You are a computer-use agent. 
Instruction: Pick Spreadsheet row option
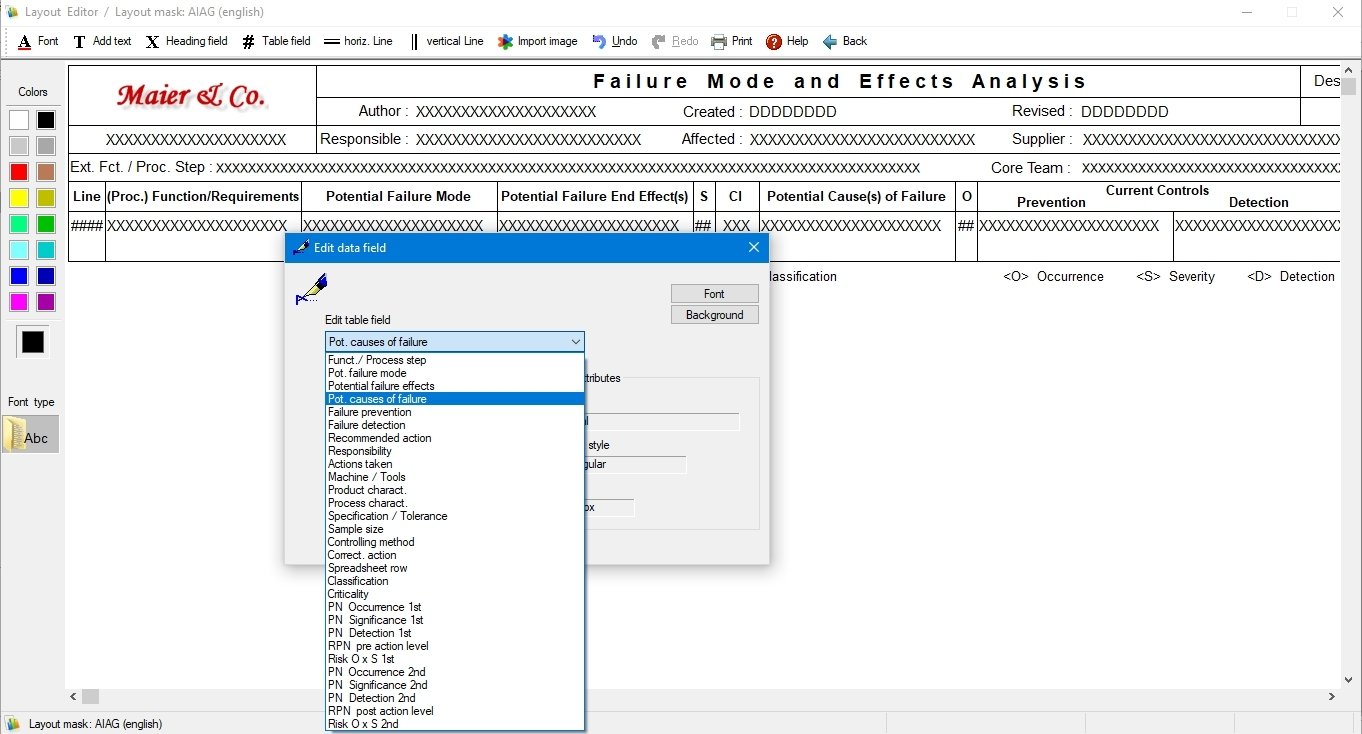455,568
